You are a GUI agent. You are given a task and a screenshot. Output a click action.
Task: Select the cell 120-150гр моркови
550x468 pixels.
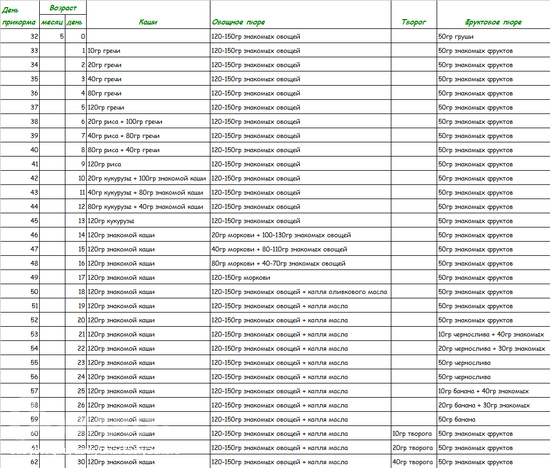tap(301, 278)
